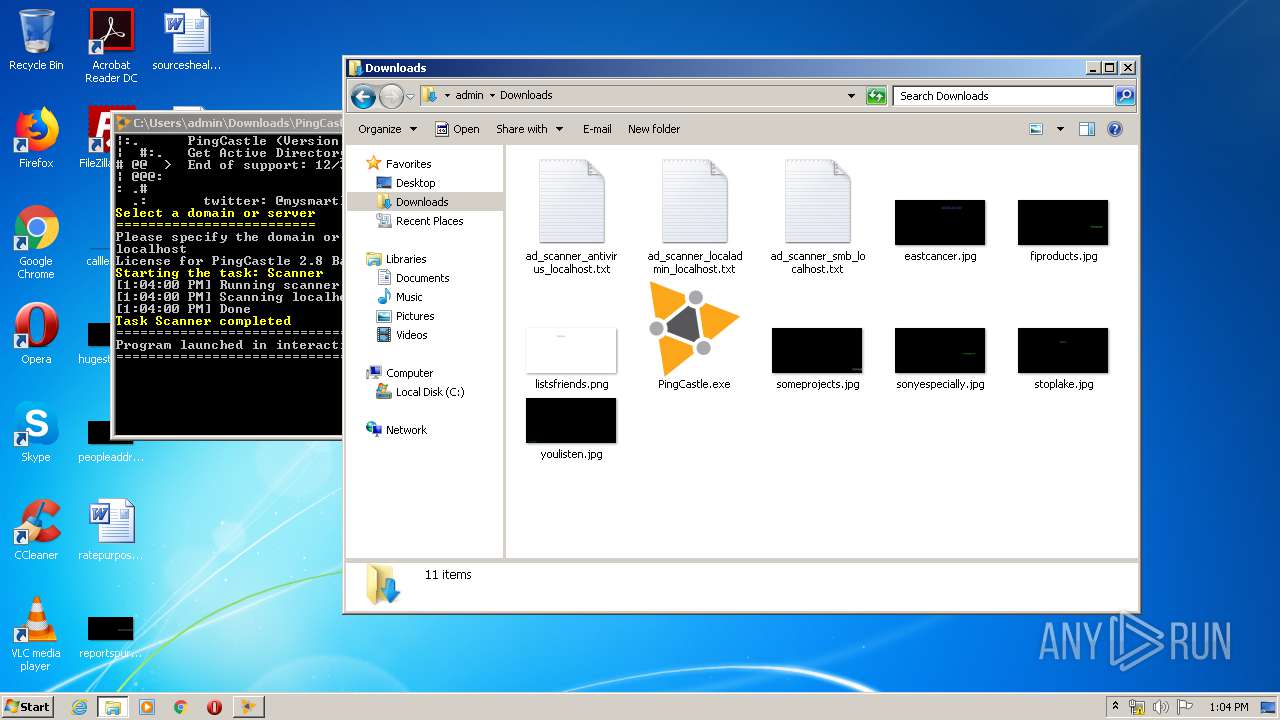Select listsfriends.png thumbnail
This screenshot has height=720, width=1280.
tap(571, 350)
